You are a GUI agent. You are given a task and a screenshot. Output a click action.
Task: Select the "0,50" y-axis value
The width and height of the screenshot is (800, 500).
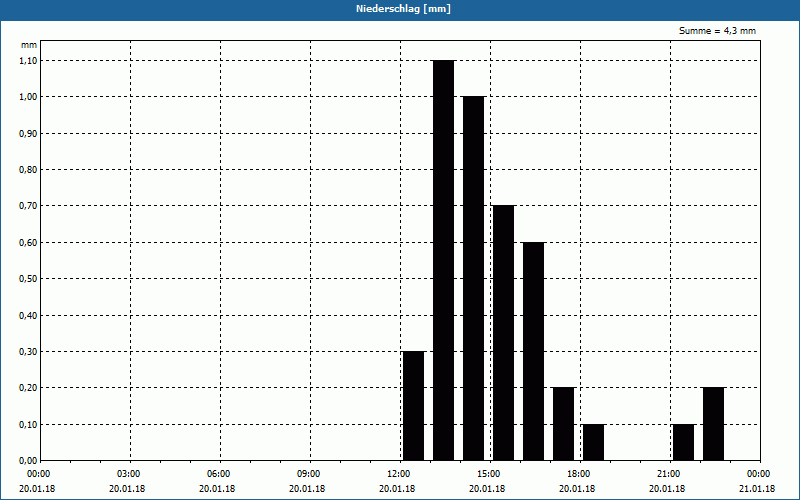(28, 279)
